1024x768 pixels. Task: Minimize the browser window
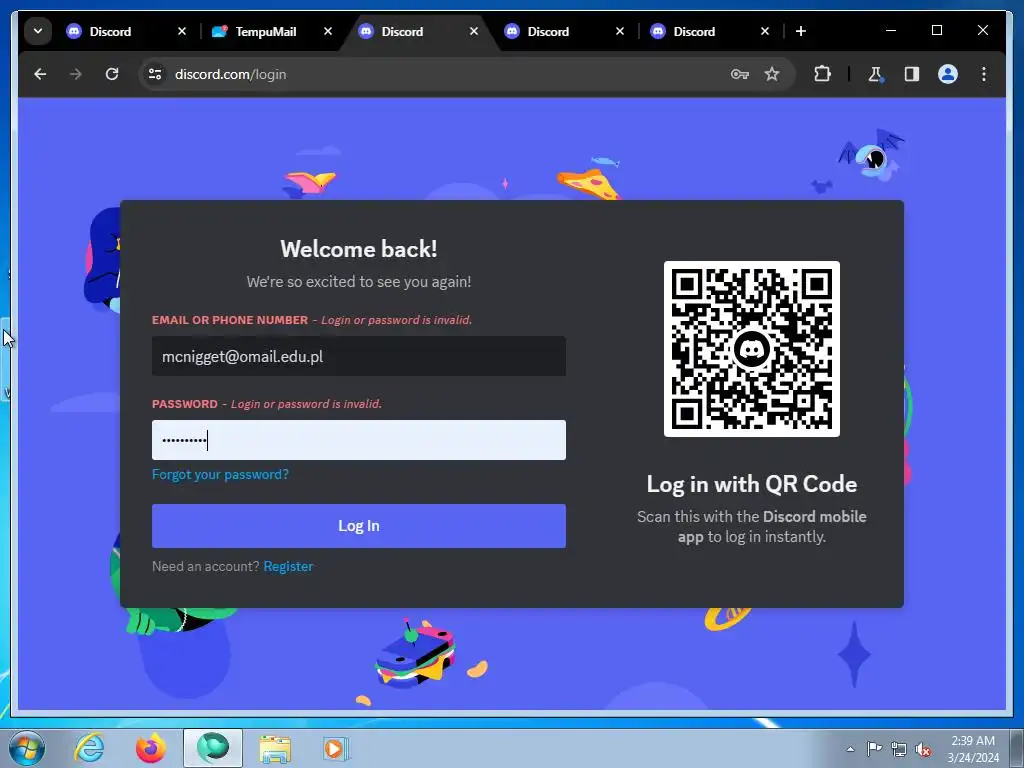click(x=891, y=30)
